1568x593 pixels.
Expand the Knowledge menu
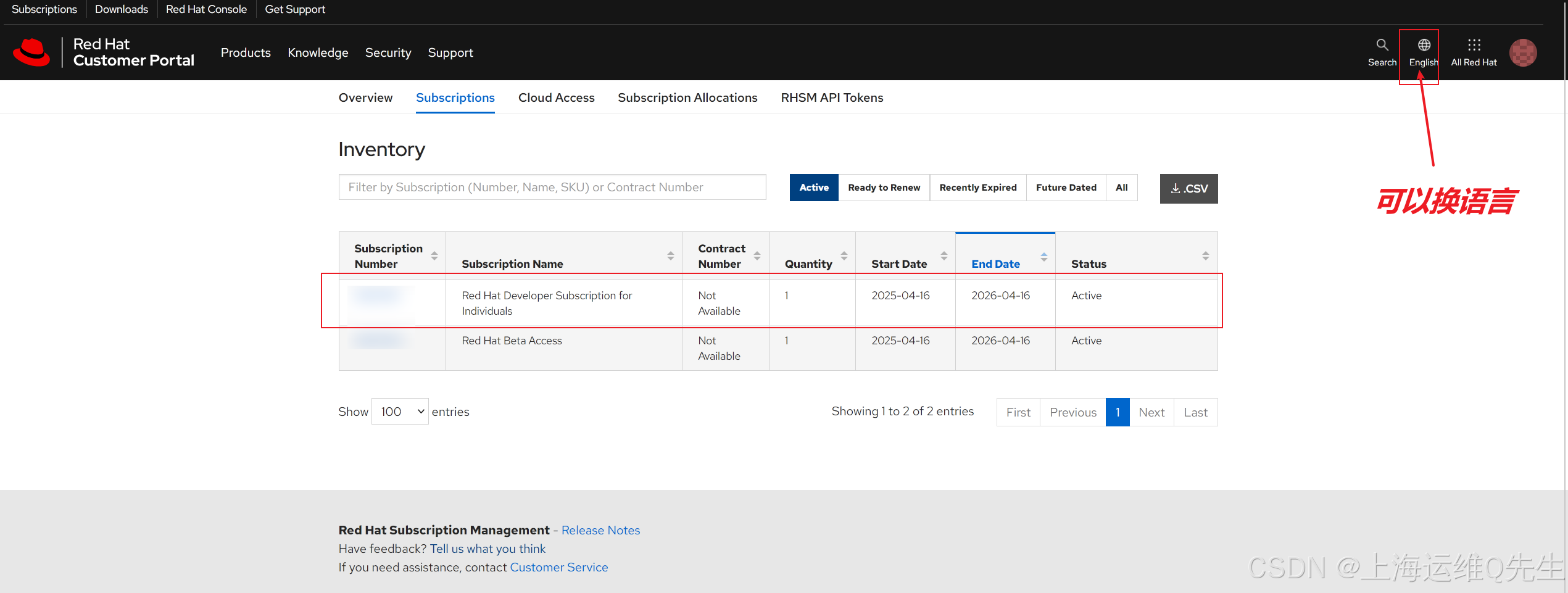[318, 53]
